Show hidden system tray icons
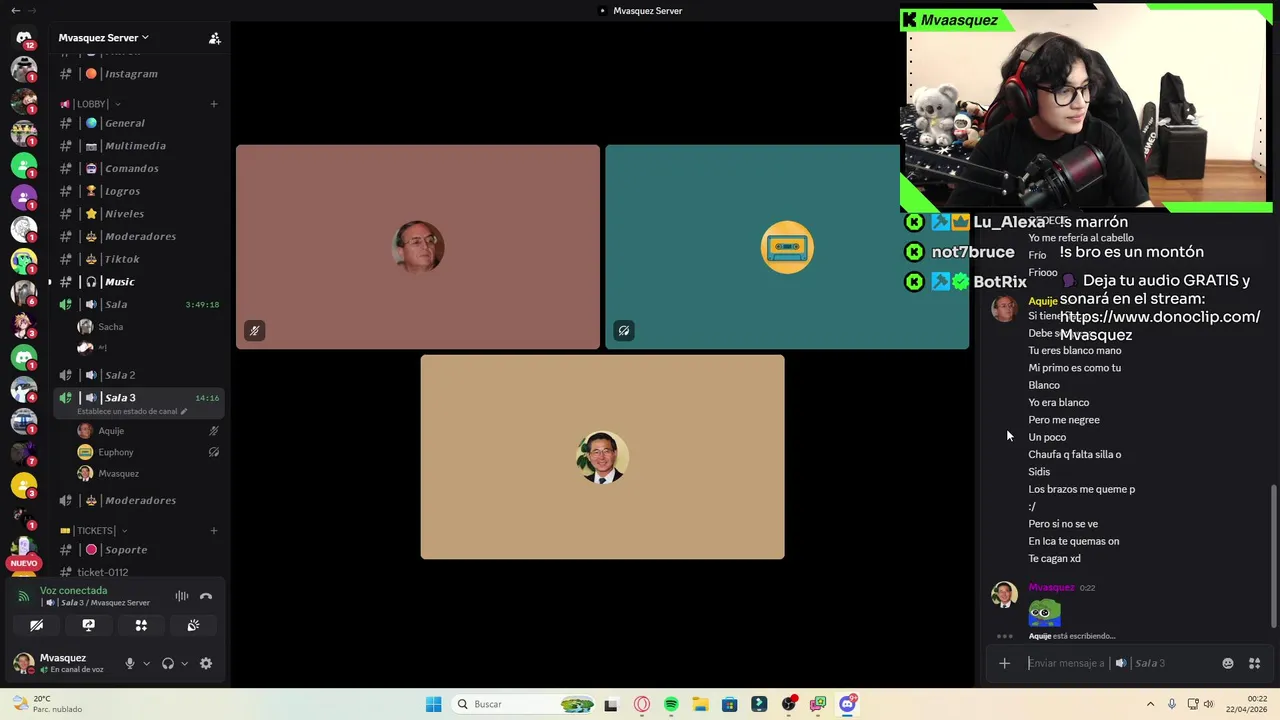 [1150, 704]
